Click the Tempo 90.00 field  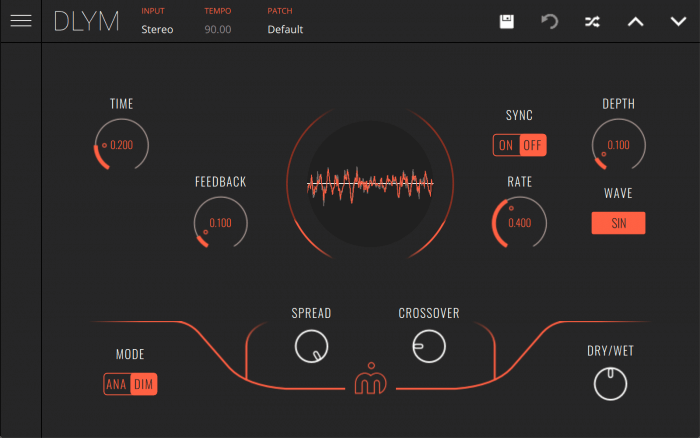coord(218,29)
